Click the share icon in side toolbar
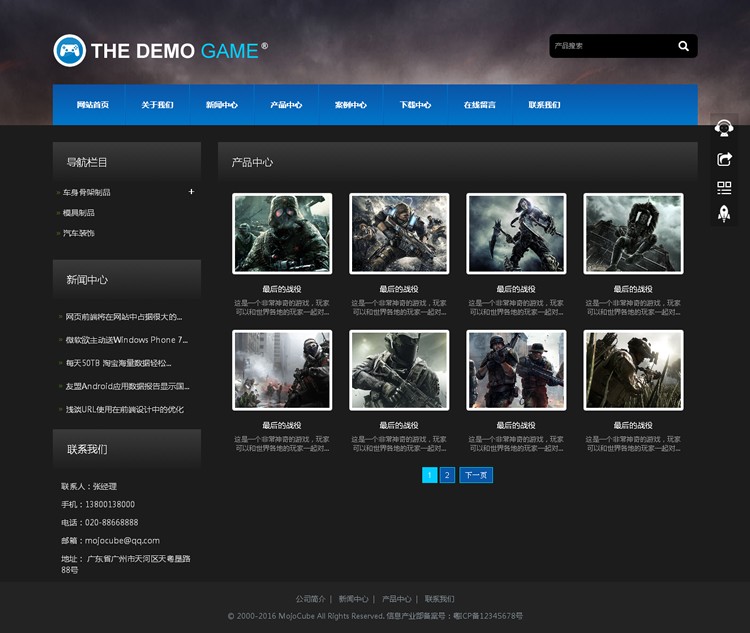Screen dimensions: 750x633 click(724, 159)
